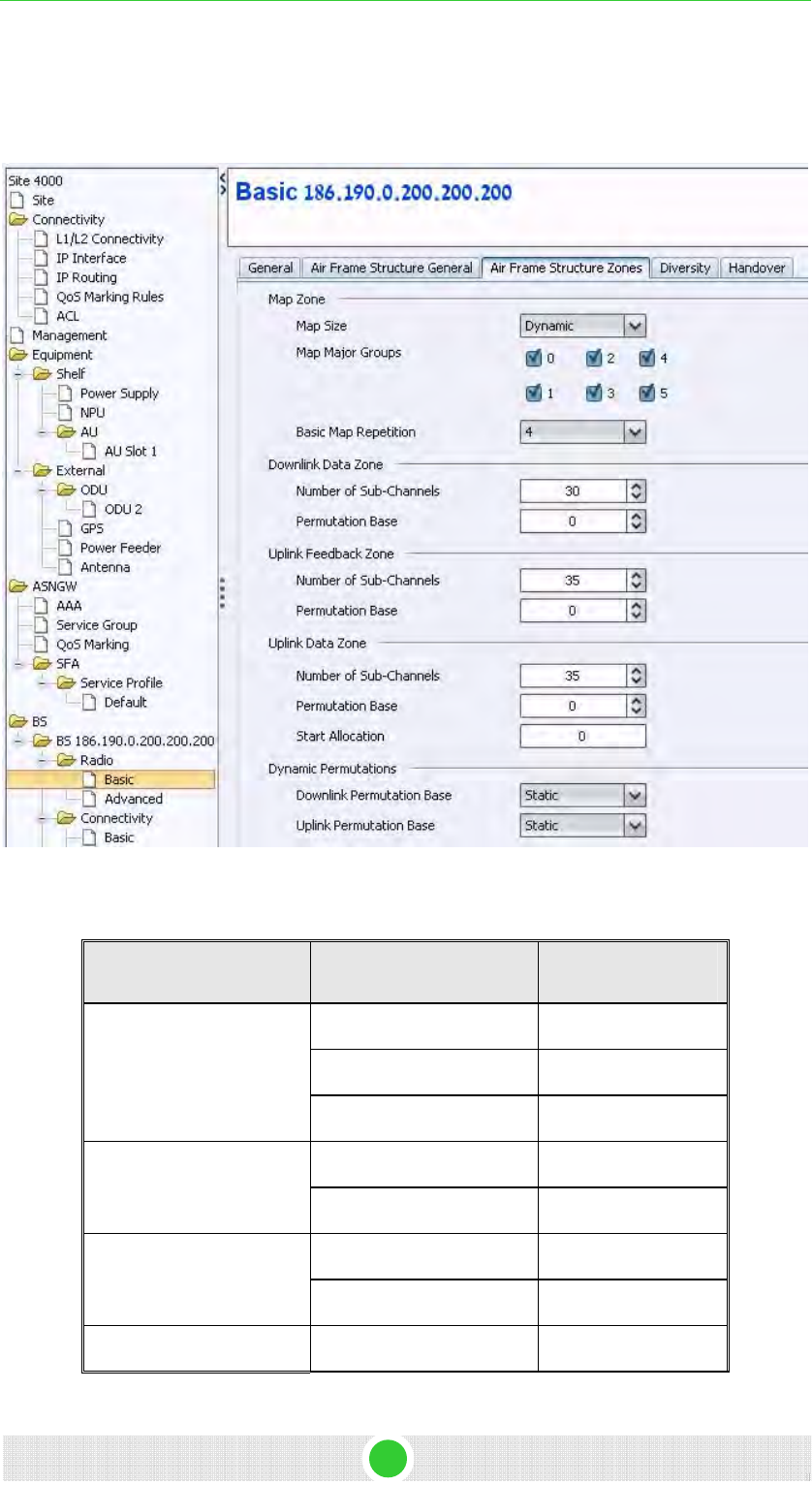The height and width of the screenshot is (1485, 812).
Task: Switch to the Handover tab
Action: (757, 269)
